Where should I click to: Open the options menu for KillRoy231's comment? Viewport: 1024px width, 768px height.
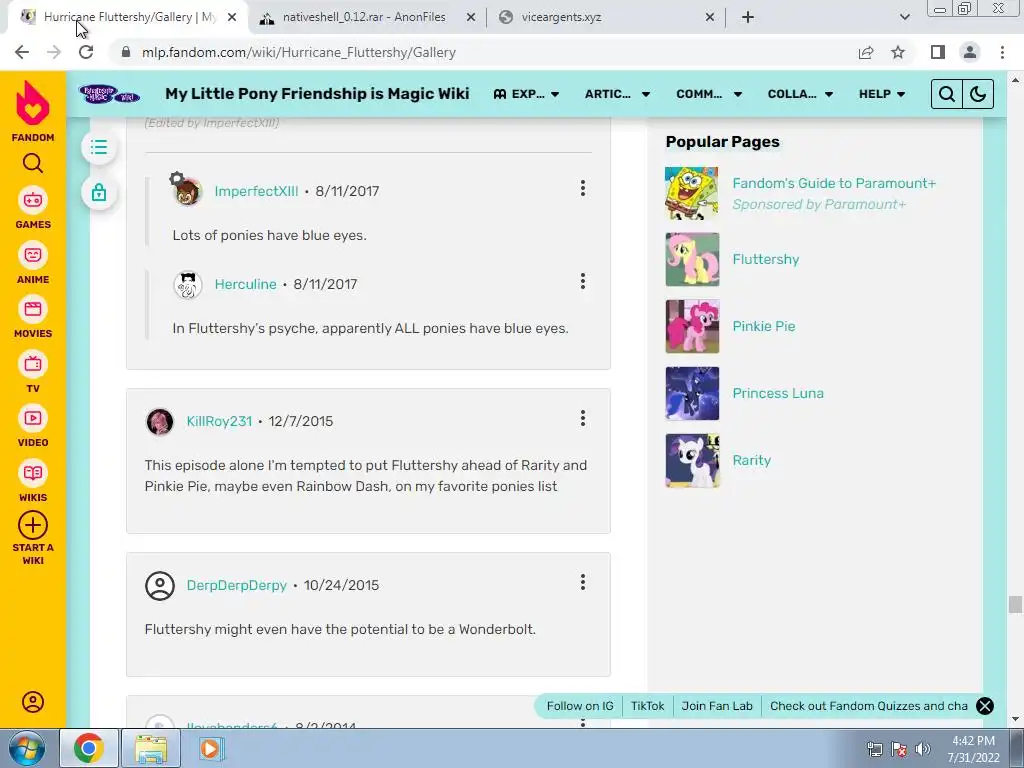pos(583,419)
